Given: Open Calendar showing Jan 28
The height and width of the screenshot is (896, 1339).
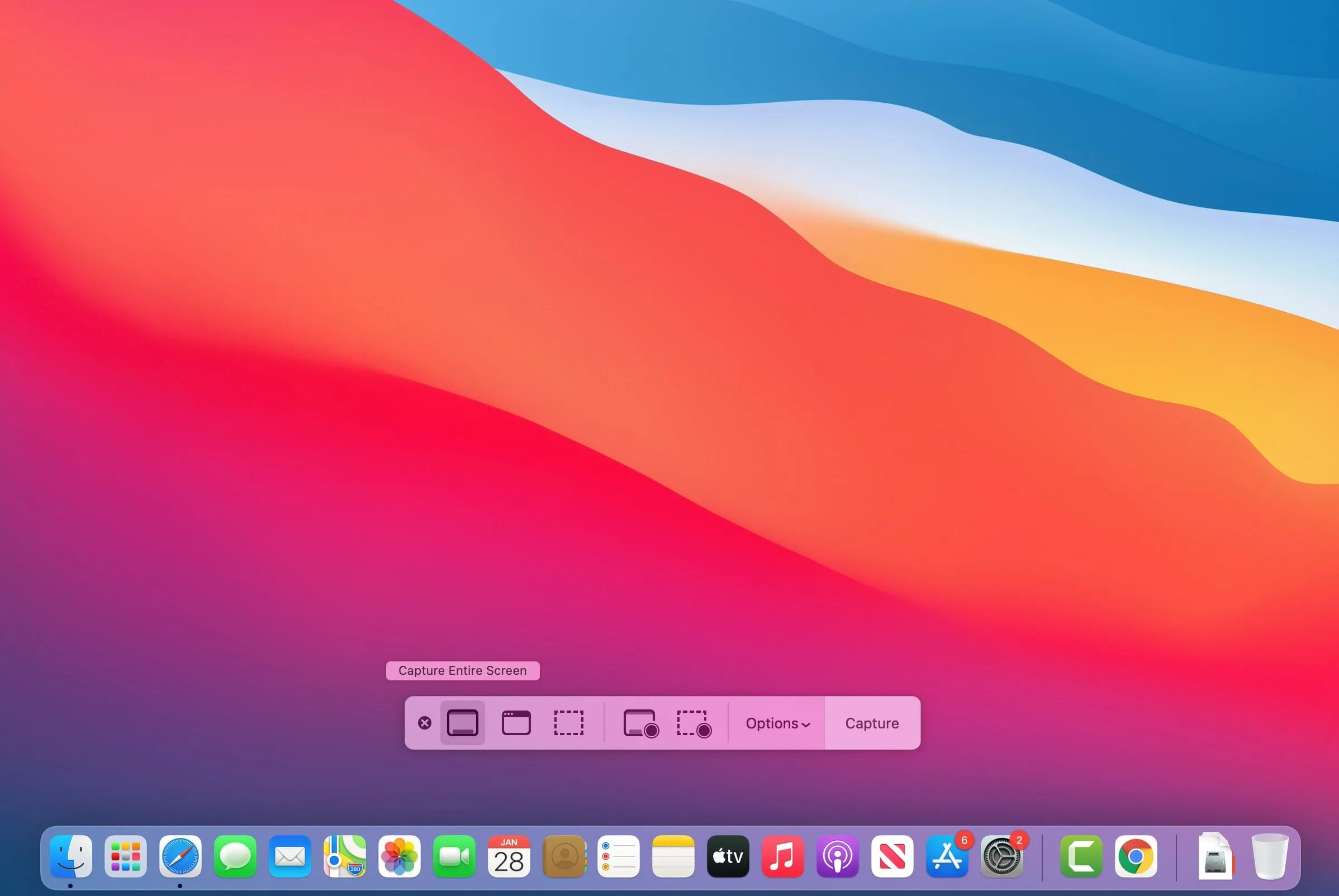Looking at the screenshot, I should [x=509, y=856].
